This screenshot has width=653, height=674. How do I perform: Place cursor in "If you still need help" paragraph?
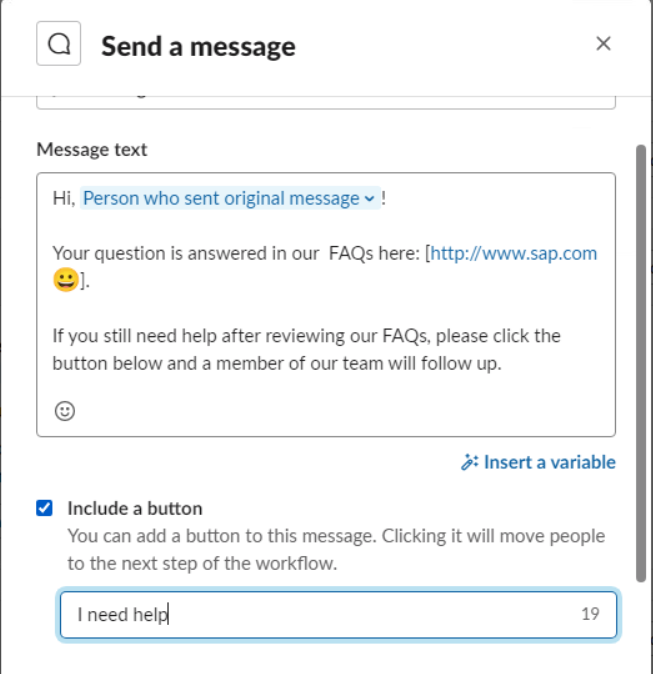[x=306, y=349]
